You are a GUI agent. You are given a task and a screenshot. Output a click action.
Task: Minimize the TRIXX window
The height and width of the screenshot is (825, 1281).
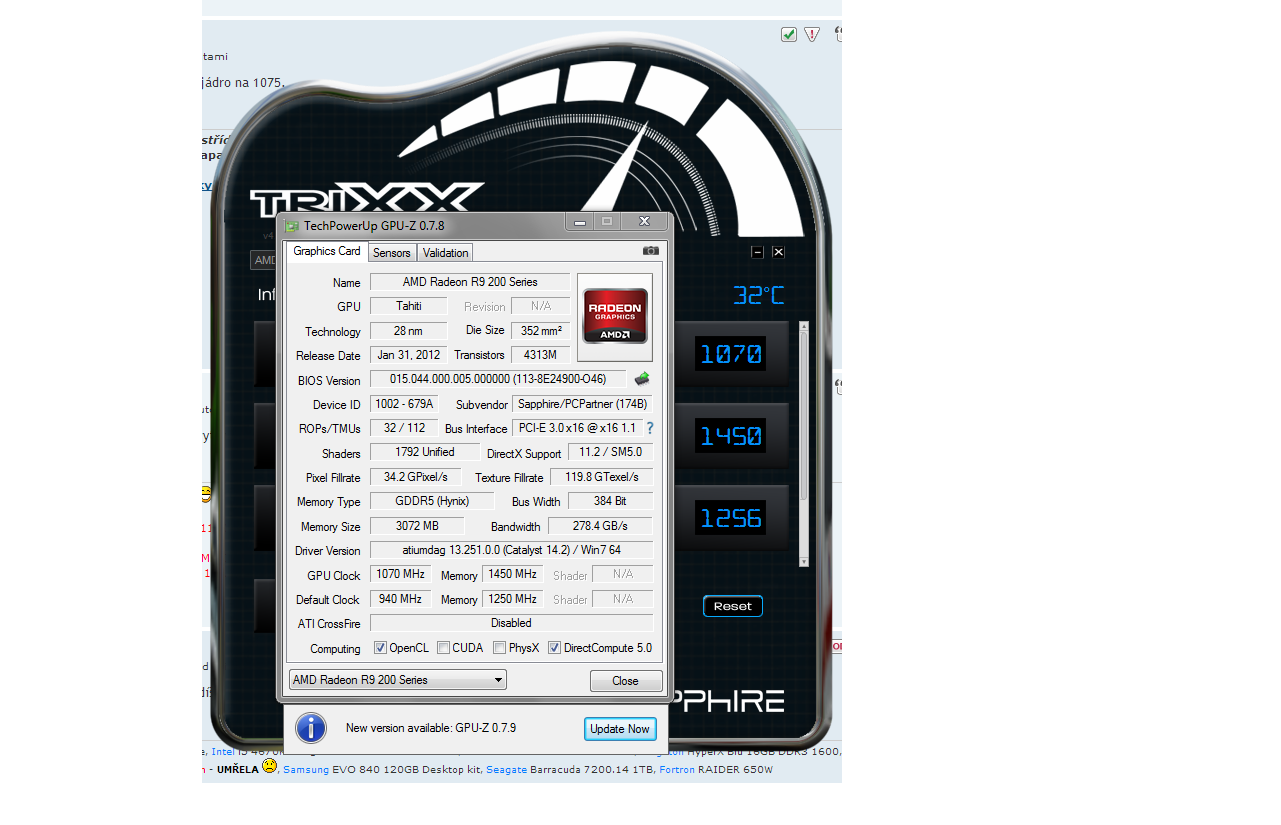click(x=758, y=252)
